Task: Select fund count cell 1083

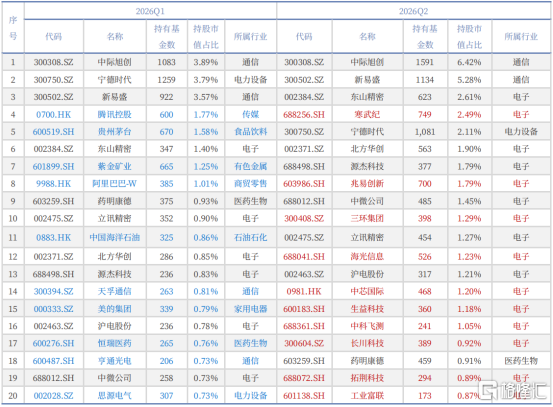Action: [x=166, y=62]
